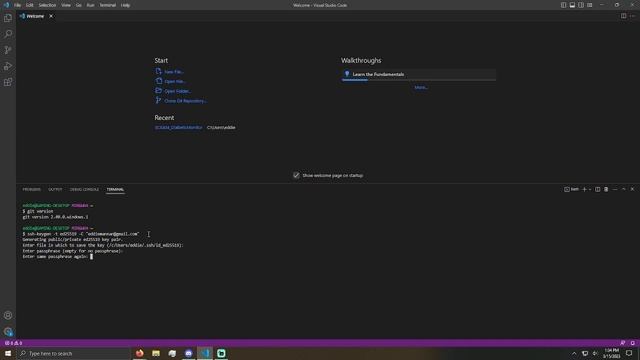Click the Clone Git Repository link
Image resolution: width=640 pixels, height=360 pixels.
tap(186, 101)
